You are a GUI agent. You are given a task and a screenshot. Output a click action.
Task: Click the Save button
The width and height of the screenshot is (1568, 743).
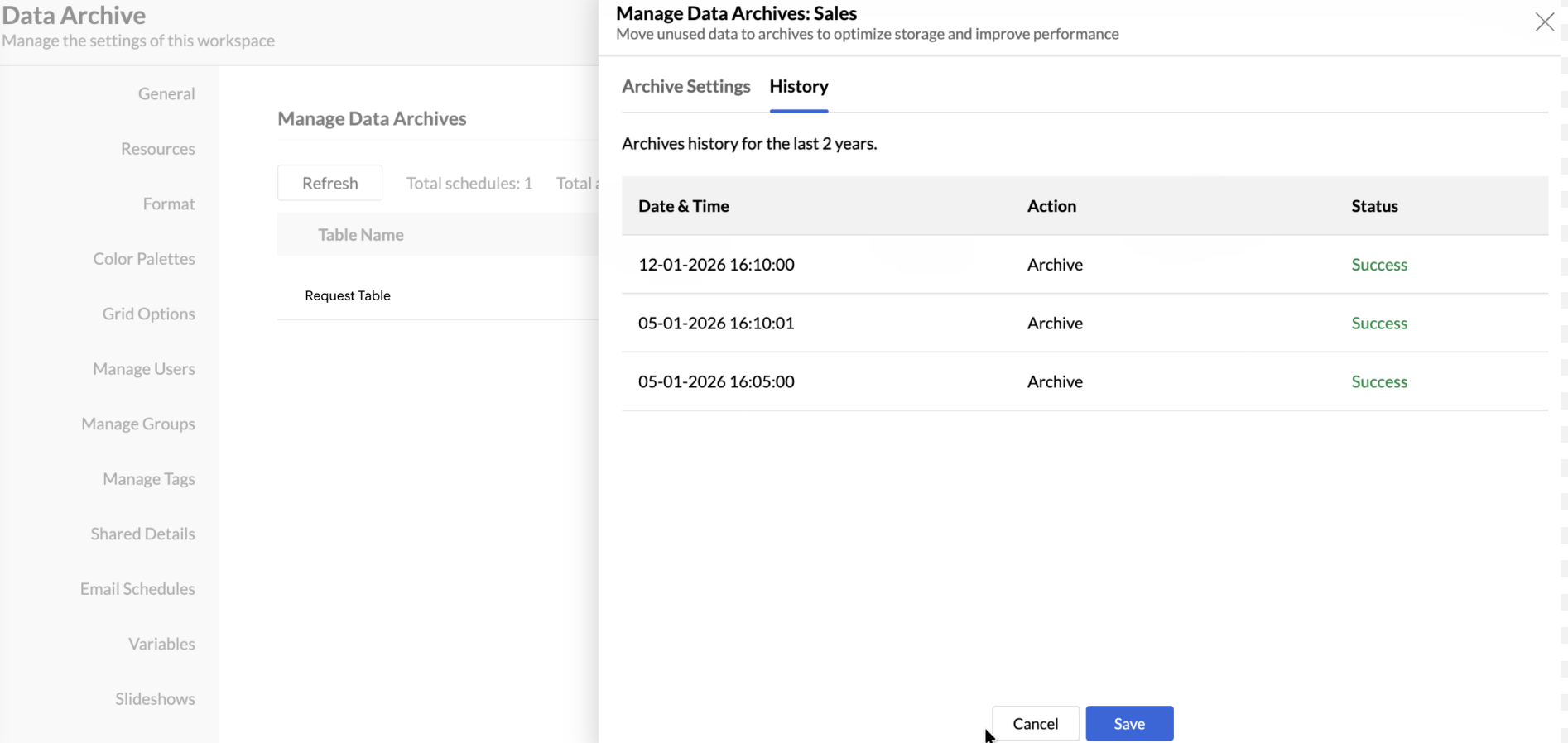[1128, 723]
